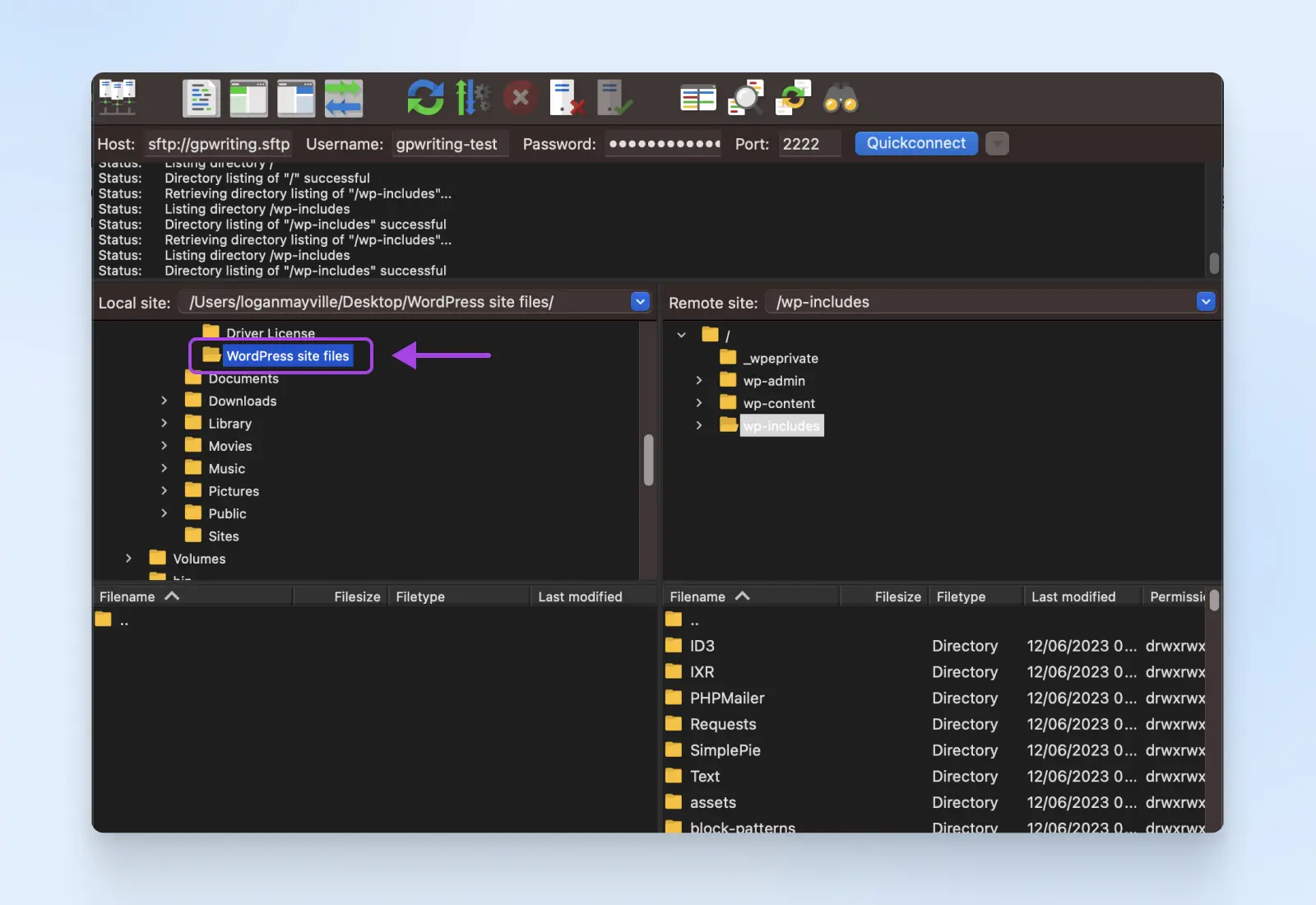Viewport: 1316px width, 905px height.
Task: Toggle processing of the transfer queue
Action: 472,98
